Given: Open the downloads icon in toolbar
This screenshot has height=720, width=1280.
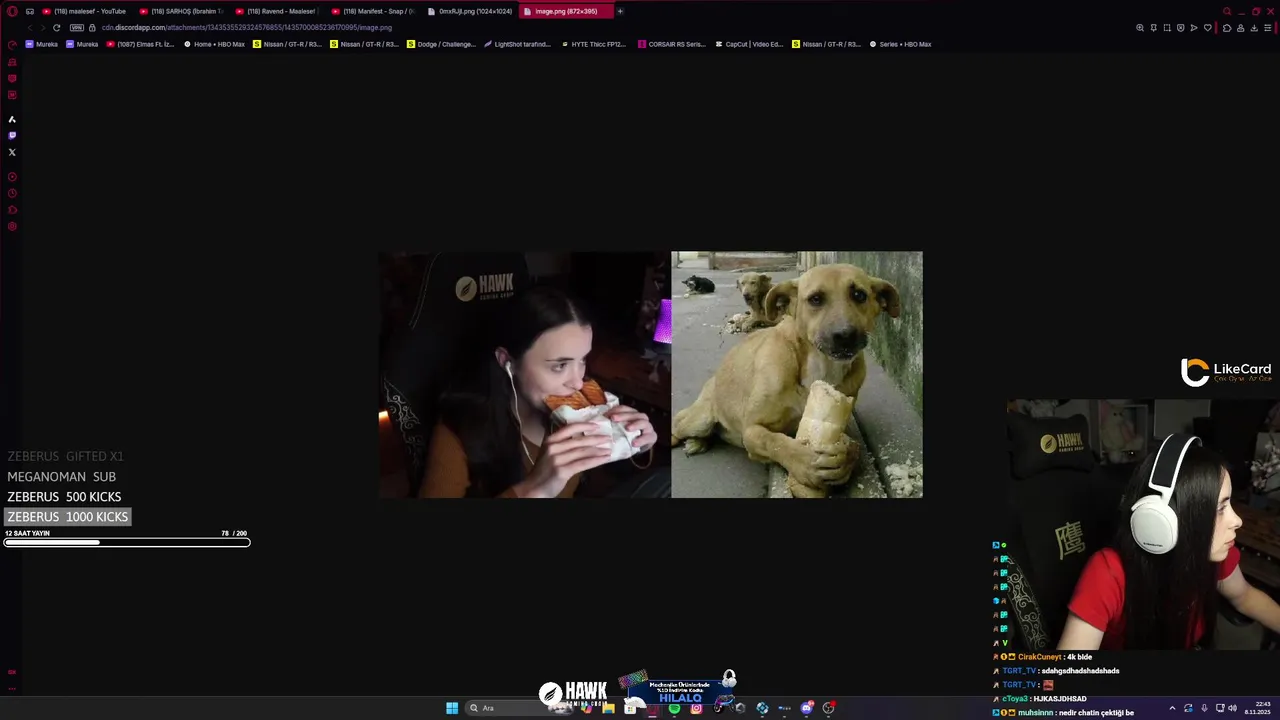Looking at the screenshot, I should pos(1254,28).
